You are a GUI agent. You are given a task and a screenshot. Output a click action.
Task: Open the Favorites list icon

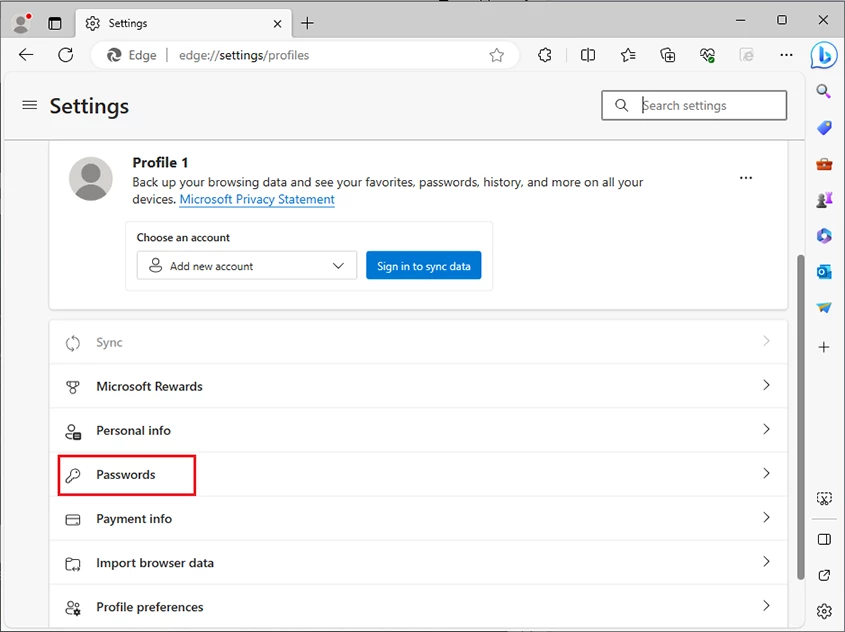(628, 55)
